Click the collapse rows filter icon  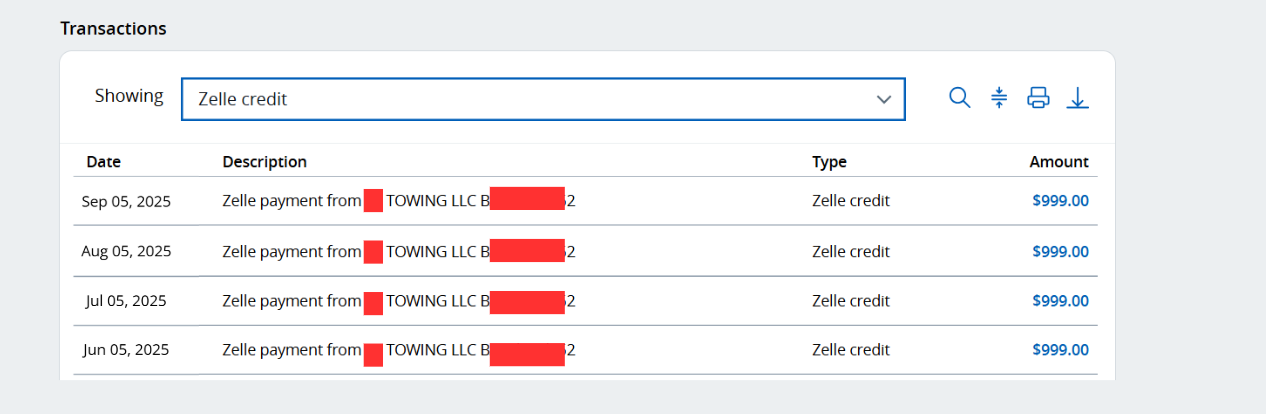click(999, 98)
